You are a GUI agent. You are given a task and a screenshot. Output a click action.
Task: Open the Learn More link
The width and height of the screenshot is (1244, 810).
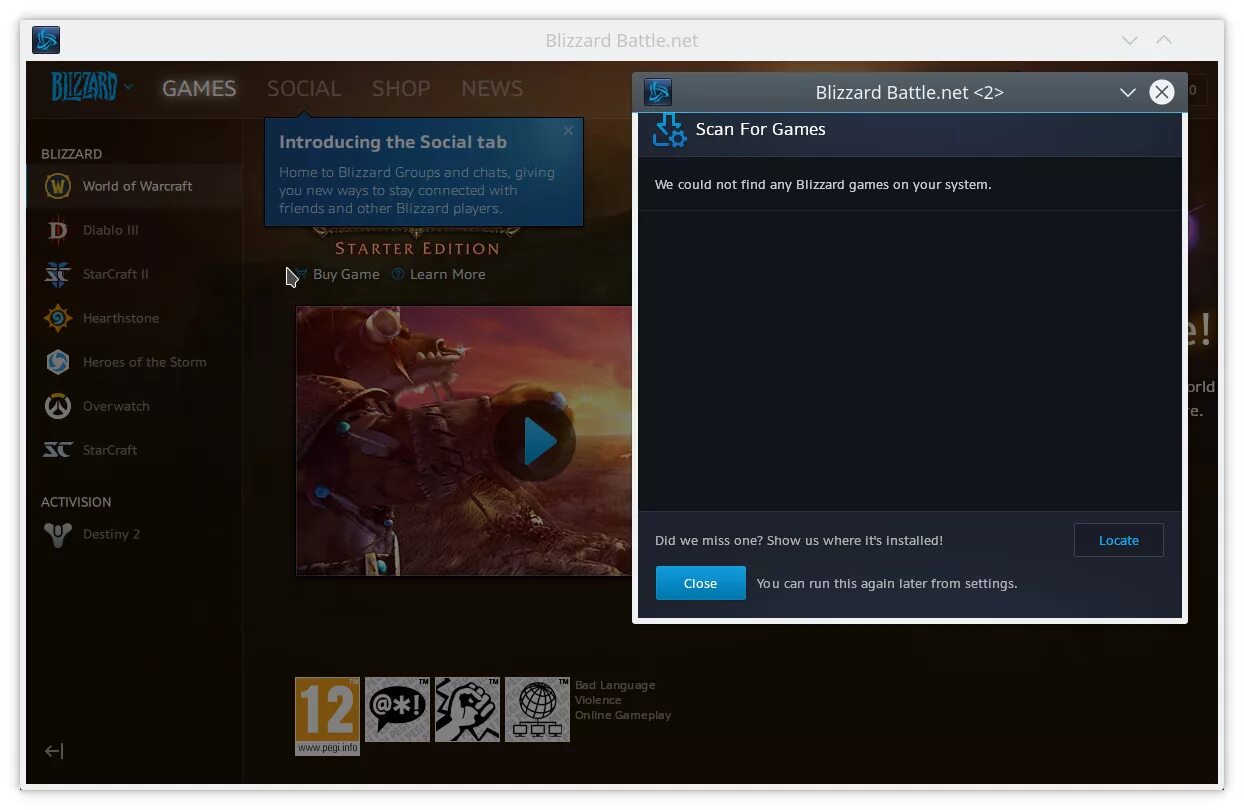(x=447, y=274)
